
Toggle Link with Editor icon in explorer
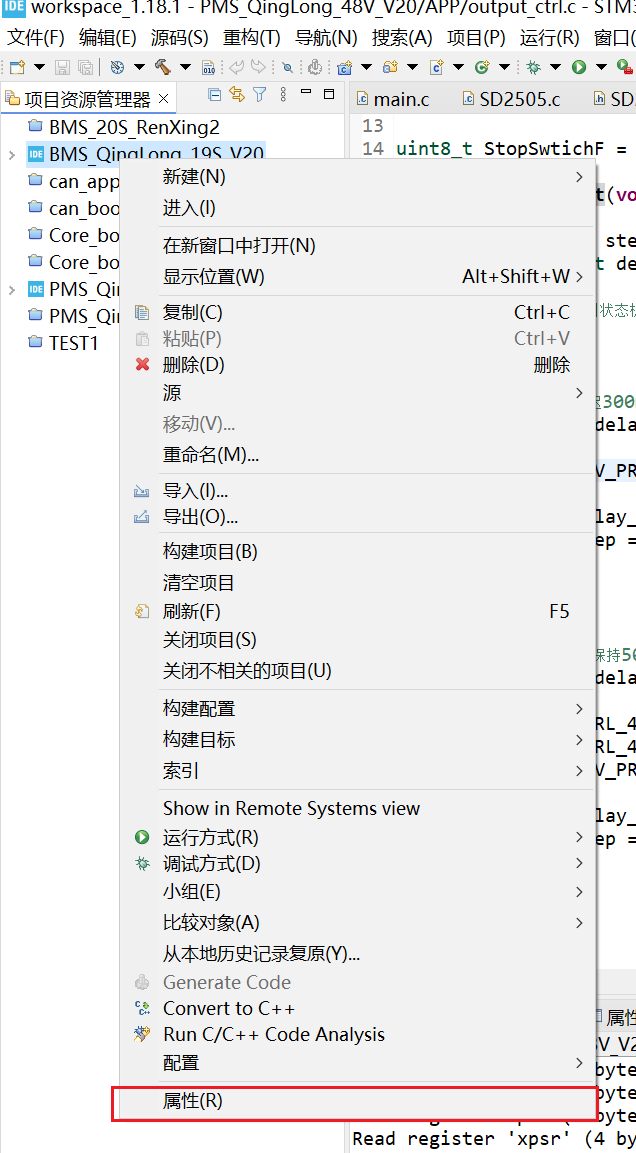(x=237, y=94)
